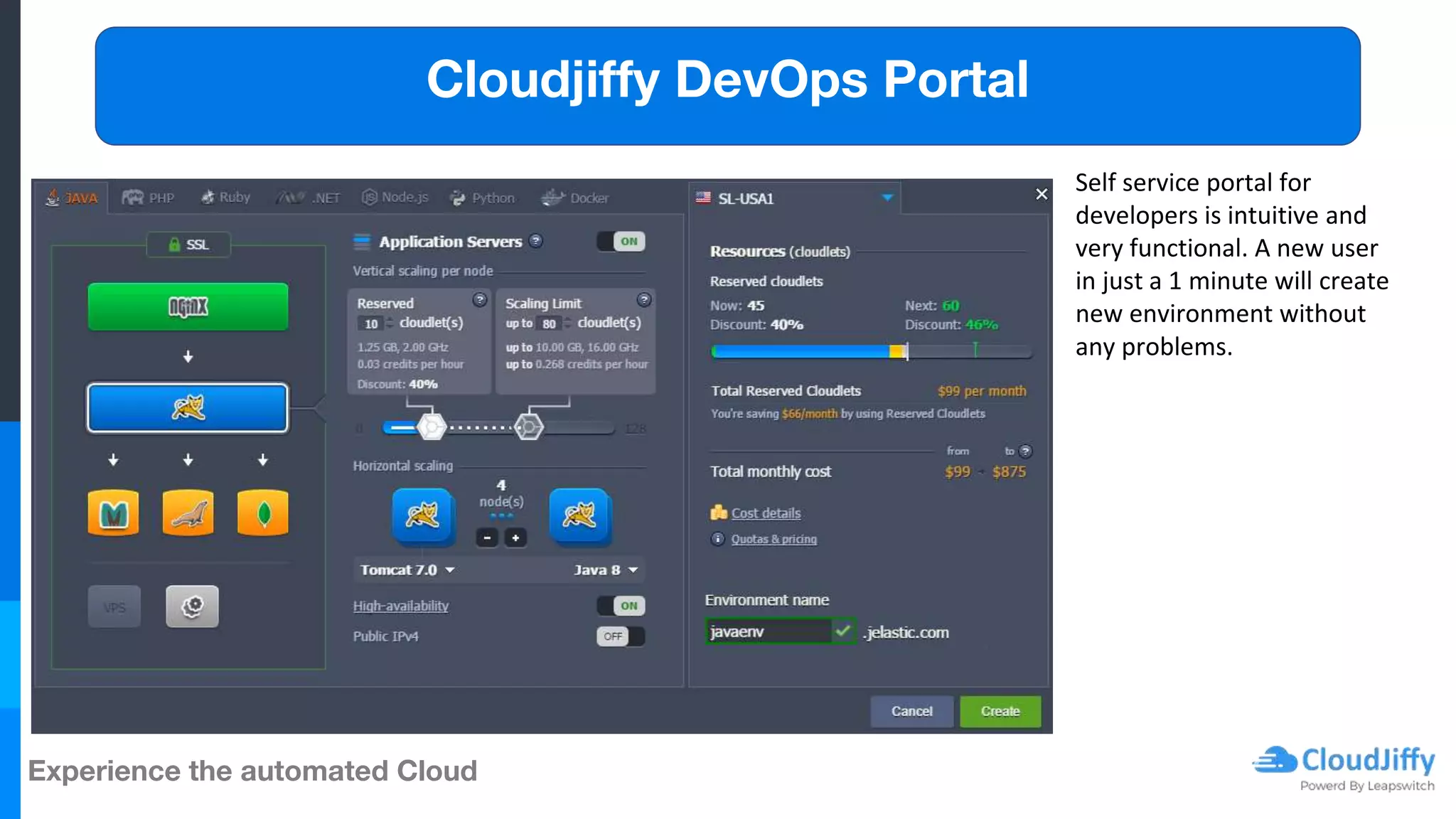Click the '$875' maximum monthly cost
The height and width of the screenshot is (819, 1456).
[x=1009, y=472]
